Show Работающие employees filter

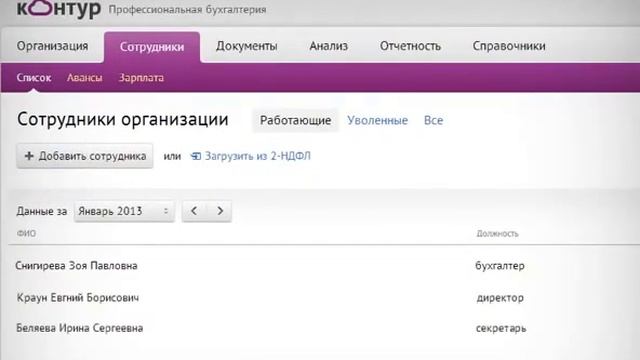[296, 120]
